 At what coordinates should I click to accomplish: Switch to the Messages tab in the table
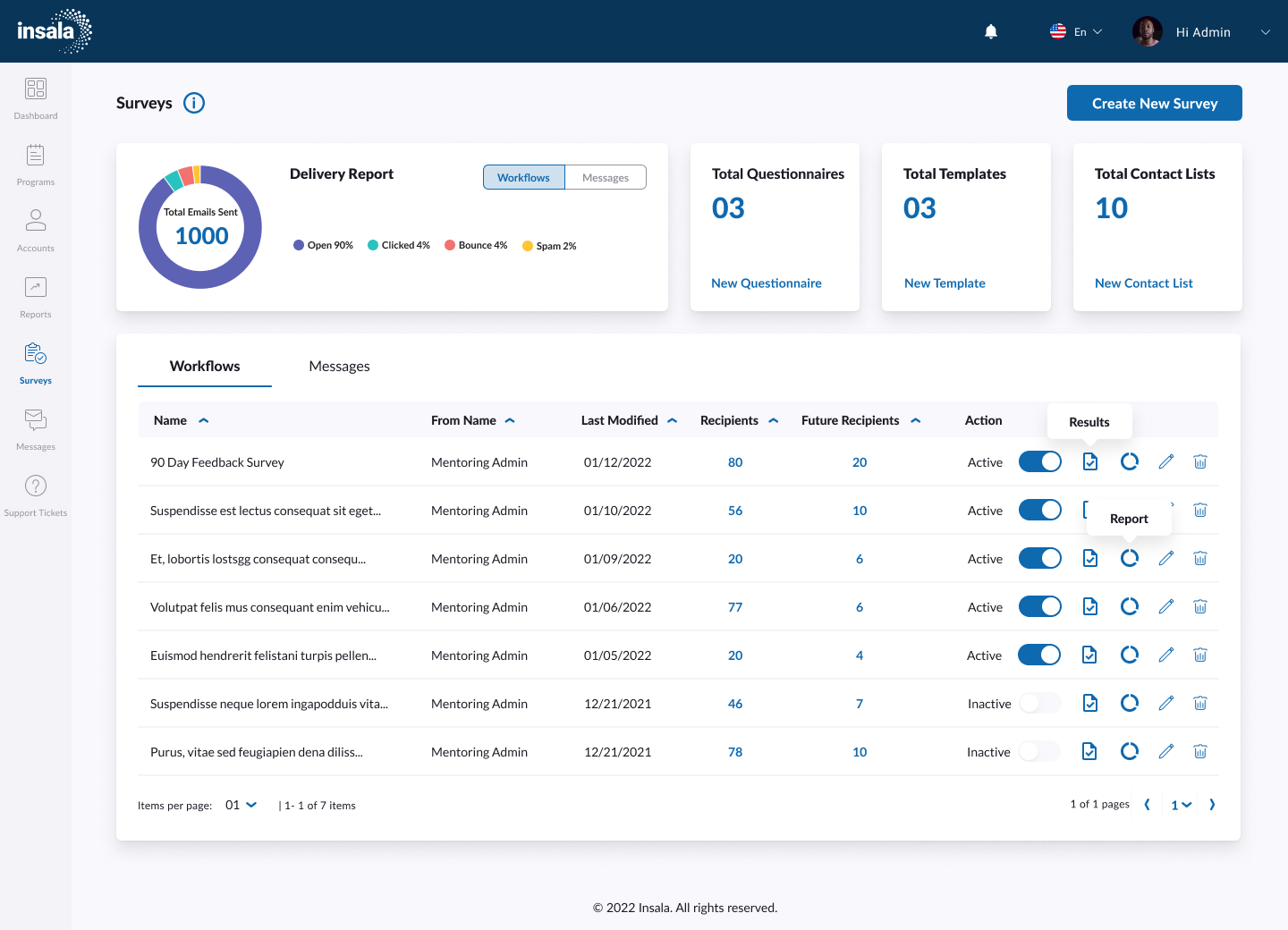point(339,367)
